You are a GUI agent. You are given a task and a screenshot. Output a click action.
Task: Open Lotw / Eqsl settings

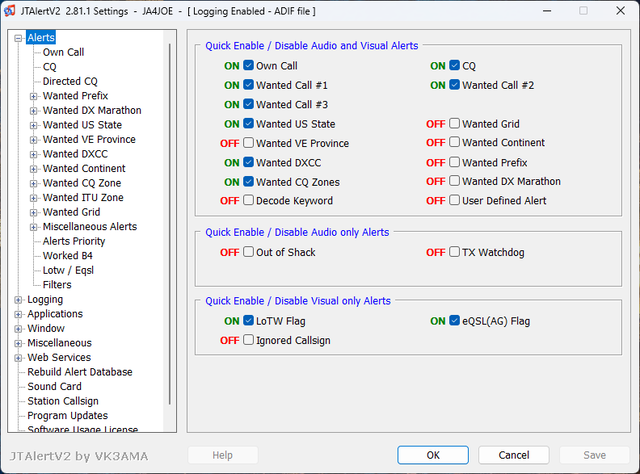click(x=68, y=270)
